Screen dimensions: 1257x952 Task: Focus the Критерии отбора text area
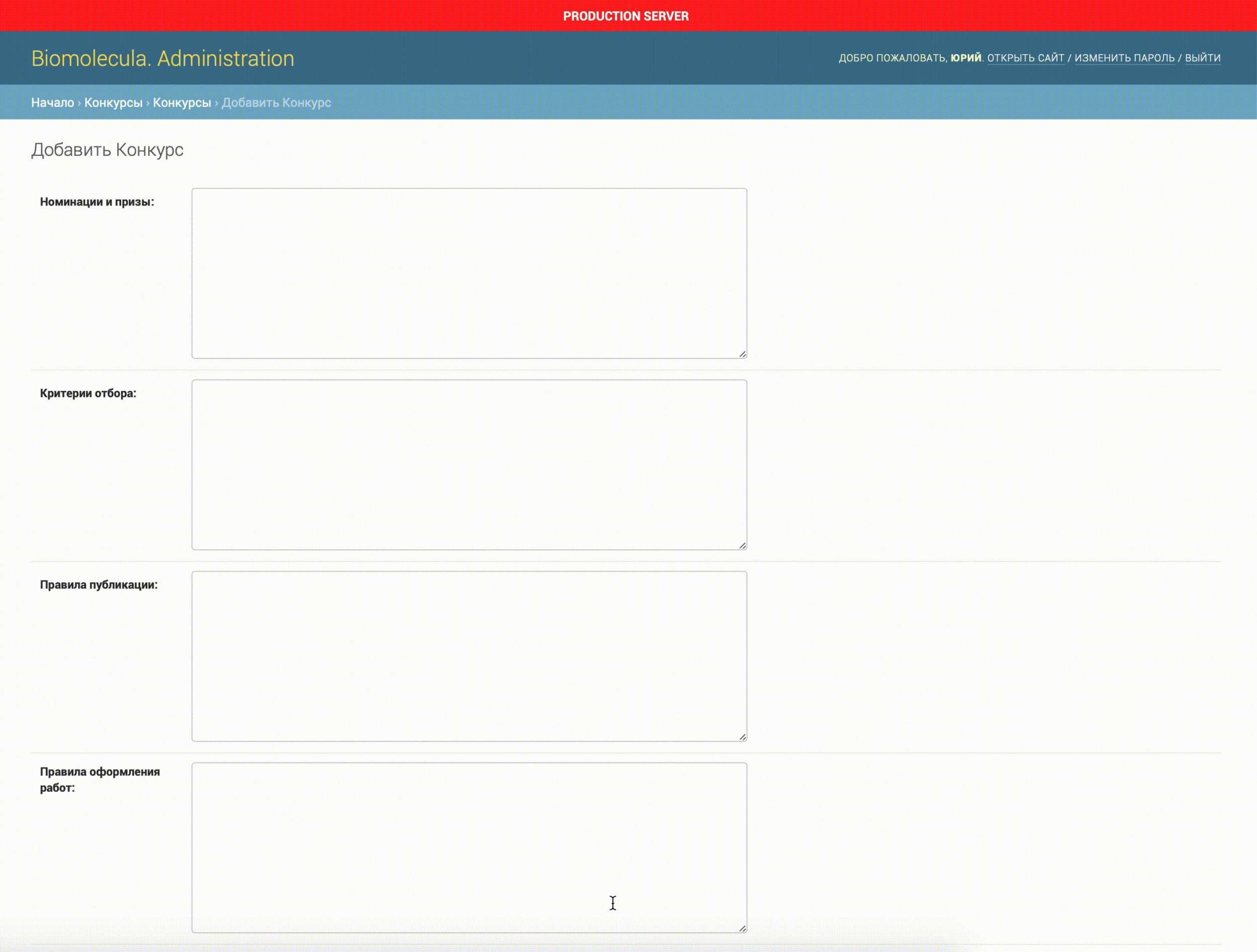[x=469, y=464]
